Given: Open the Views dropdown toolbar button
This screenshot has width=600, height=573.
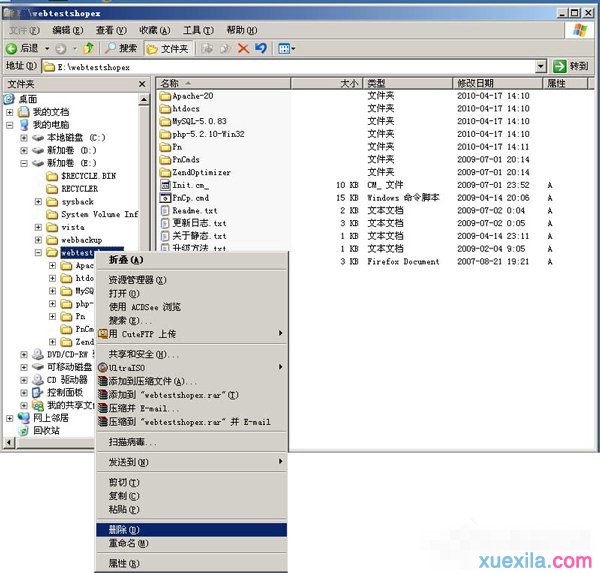Looking at the screenshot, I should pos(286,49).
